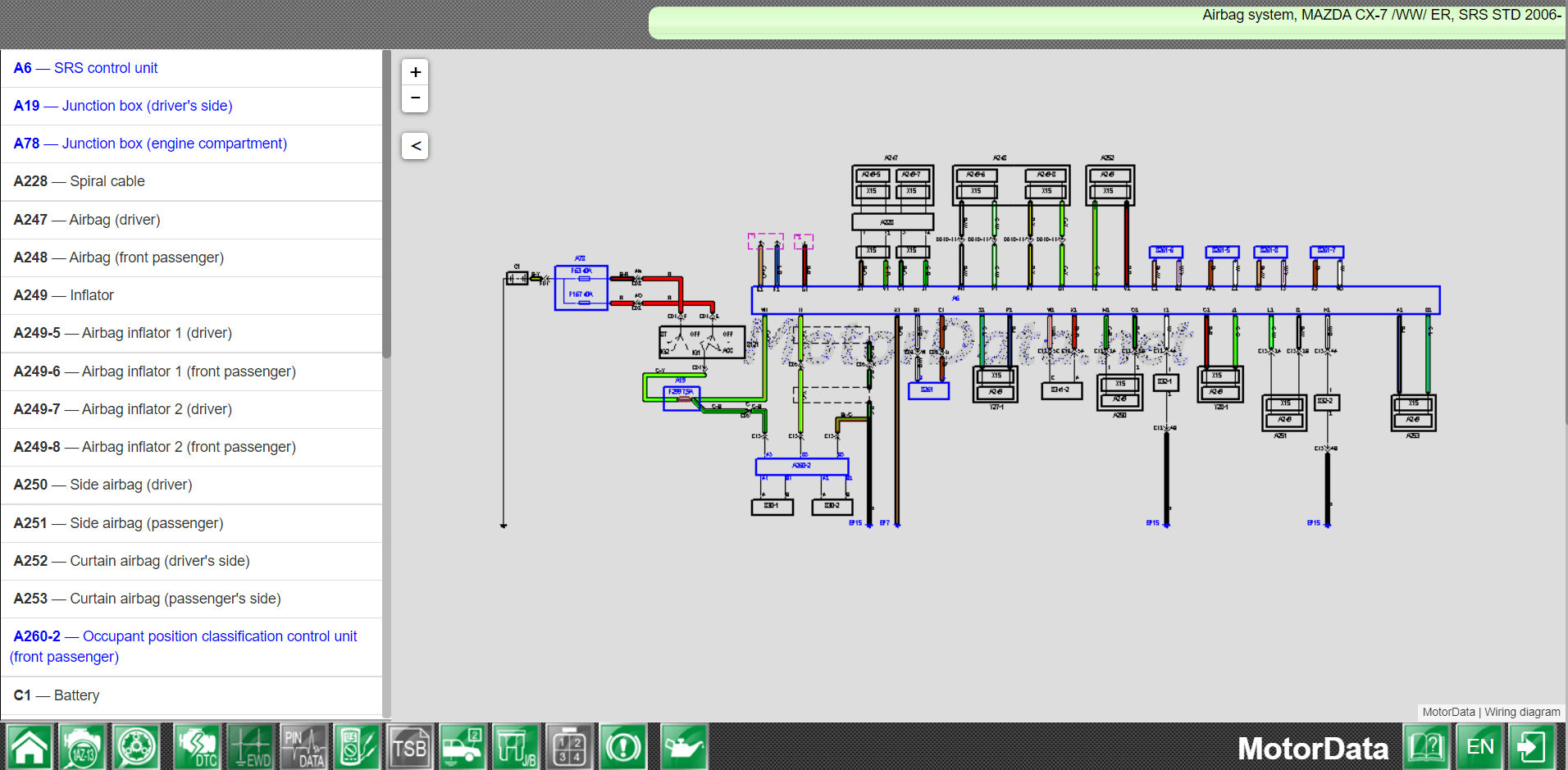This screenshot has width=1568, height=770.
Task: Open the EWD wiring diagrams icon
Action: click(x=250, y=747)
